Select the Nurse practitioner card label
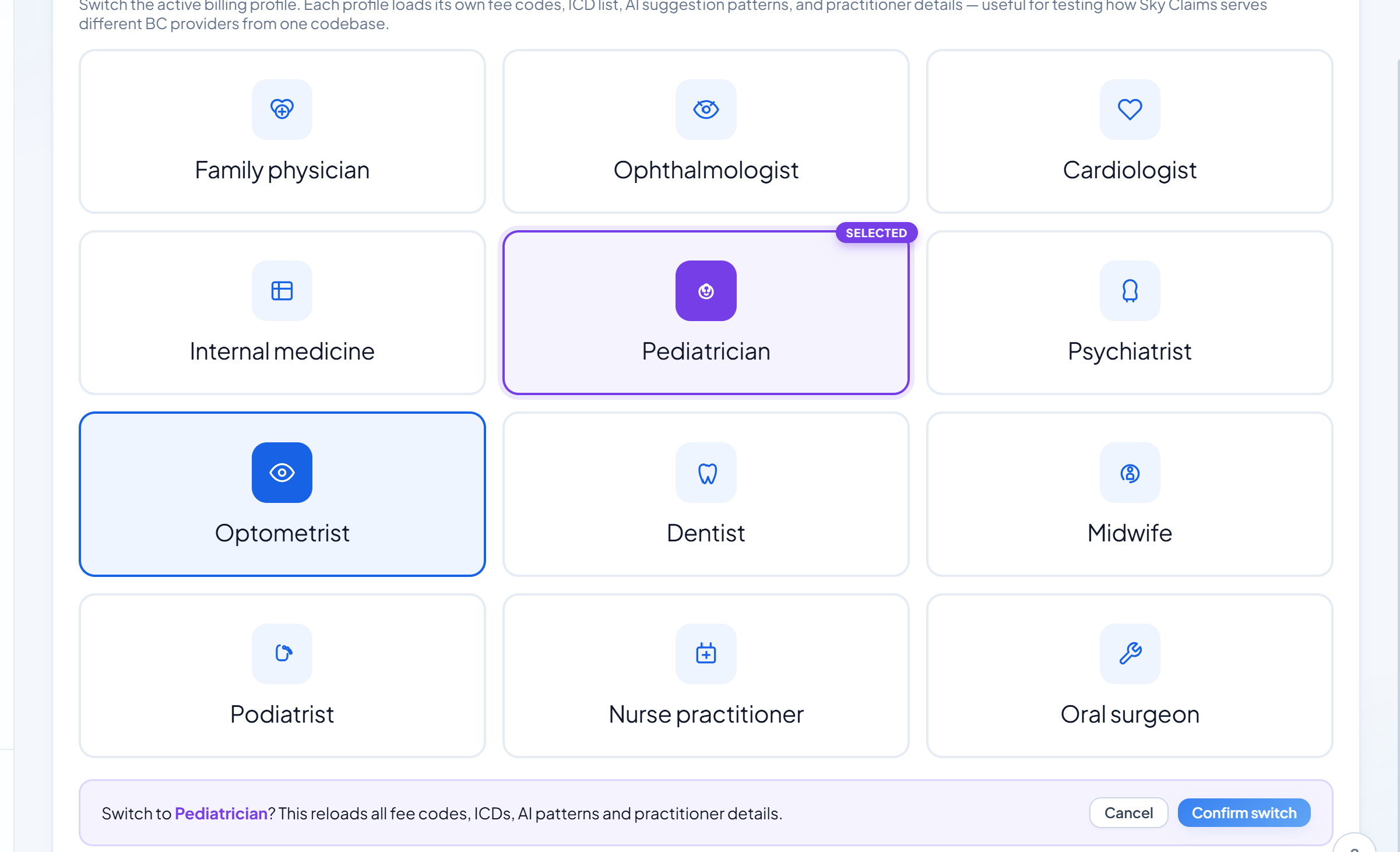 pyautogui.click(x=706, y=715)
